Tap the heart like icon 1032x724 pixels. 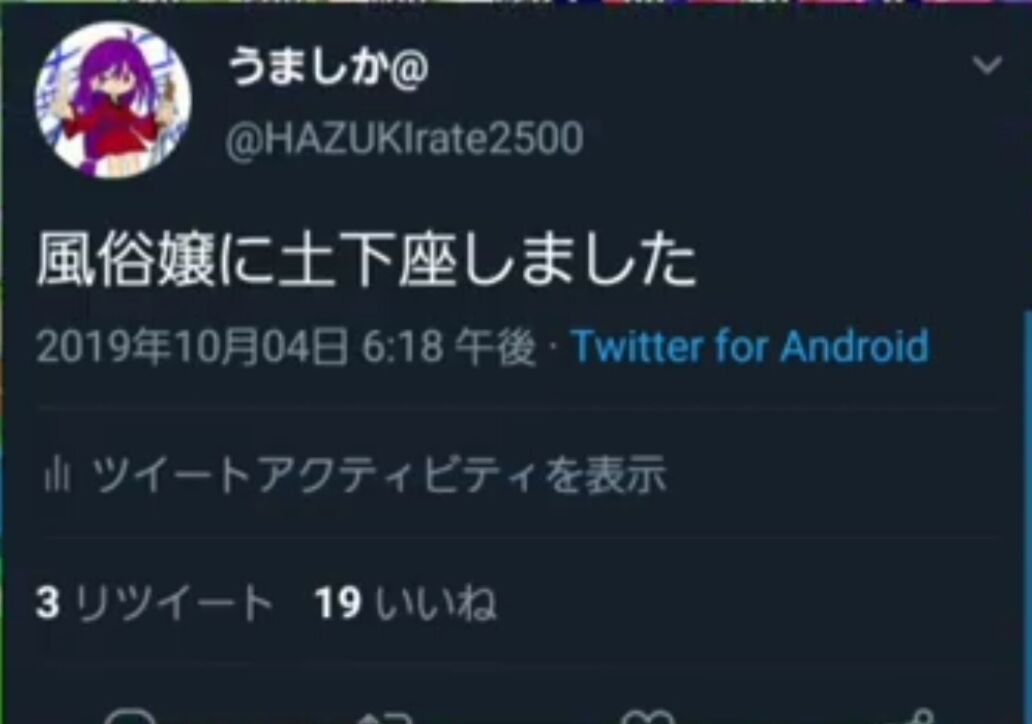coord(648,716)
